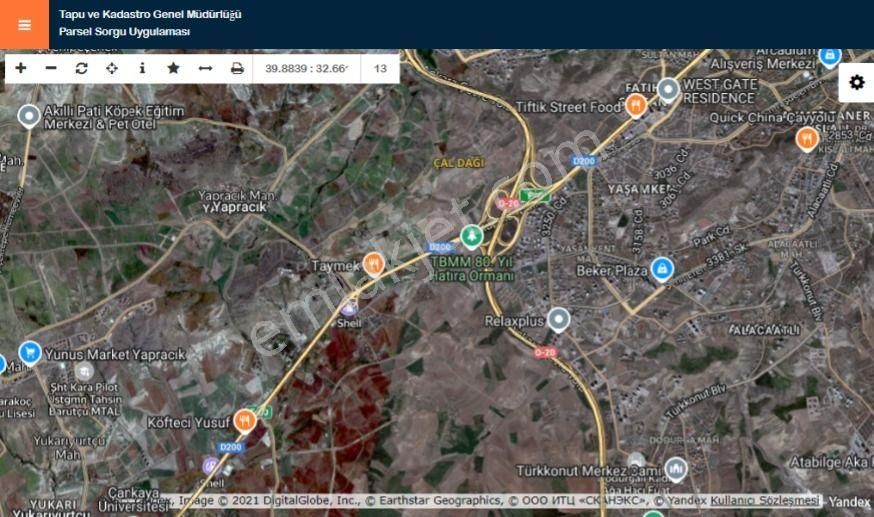The width and height of the screenshot is (874, 517).
Task: Click the zoom level box showing 13
Action: [380, 69]
